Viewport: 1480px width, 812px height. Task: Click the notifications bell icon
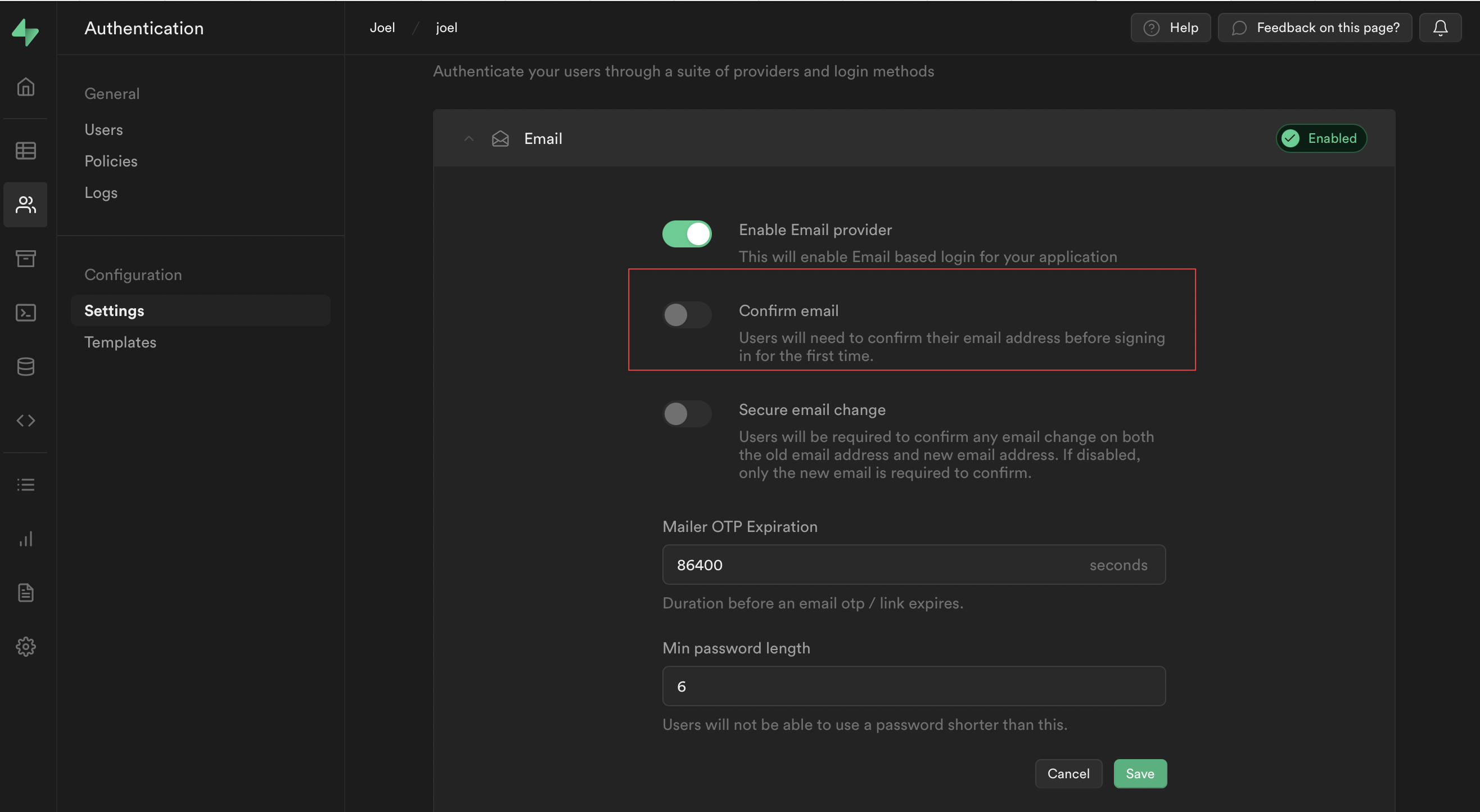coord(1440,28)
